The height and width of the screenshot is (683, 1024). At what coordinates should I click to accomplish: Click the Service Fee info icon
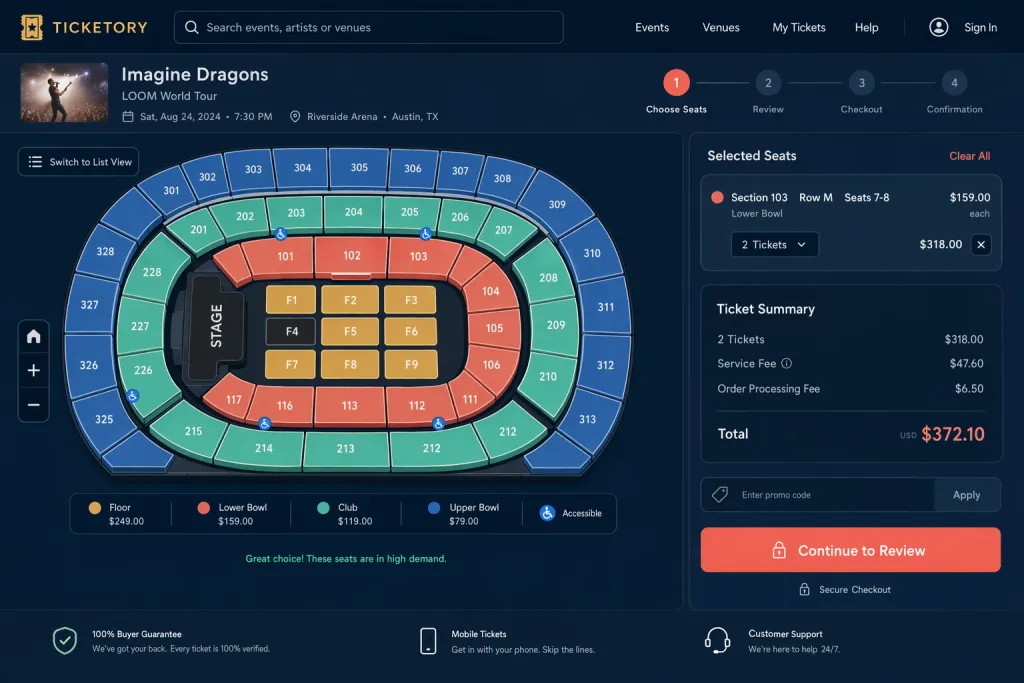tap(786, 363)
